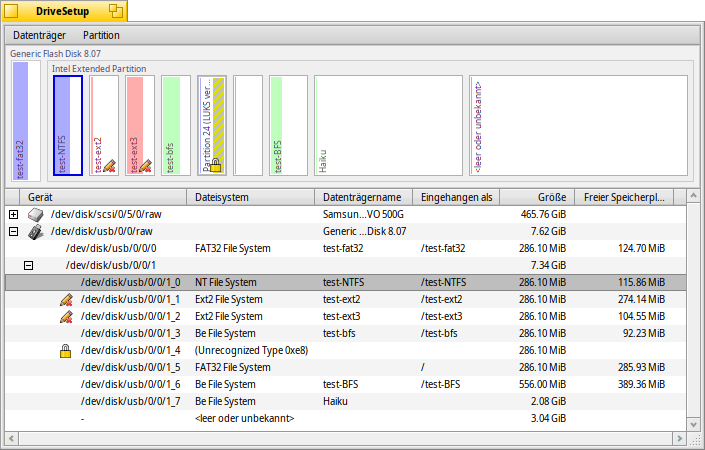Click the lock icon on LUKS partition block
This screenshot has height=450, width=705.
215,165
